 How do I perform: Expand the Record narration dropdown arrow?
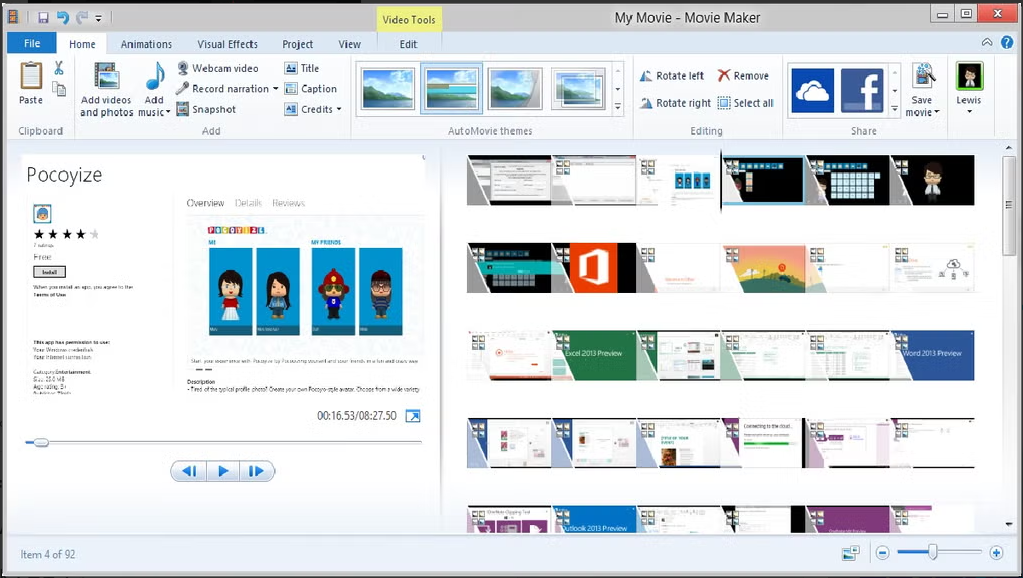tap(275, 89)
